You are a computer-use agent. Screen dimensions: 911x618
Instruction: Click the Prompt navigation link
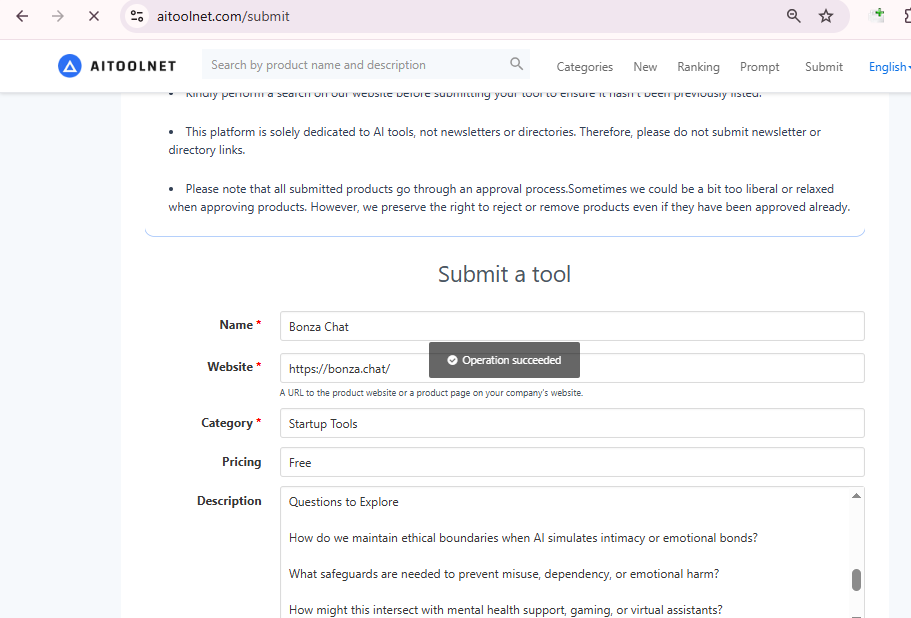(x=759, y=67)
